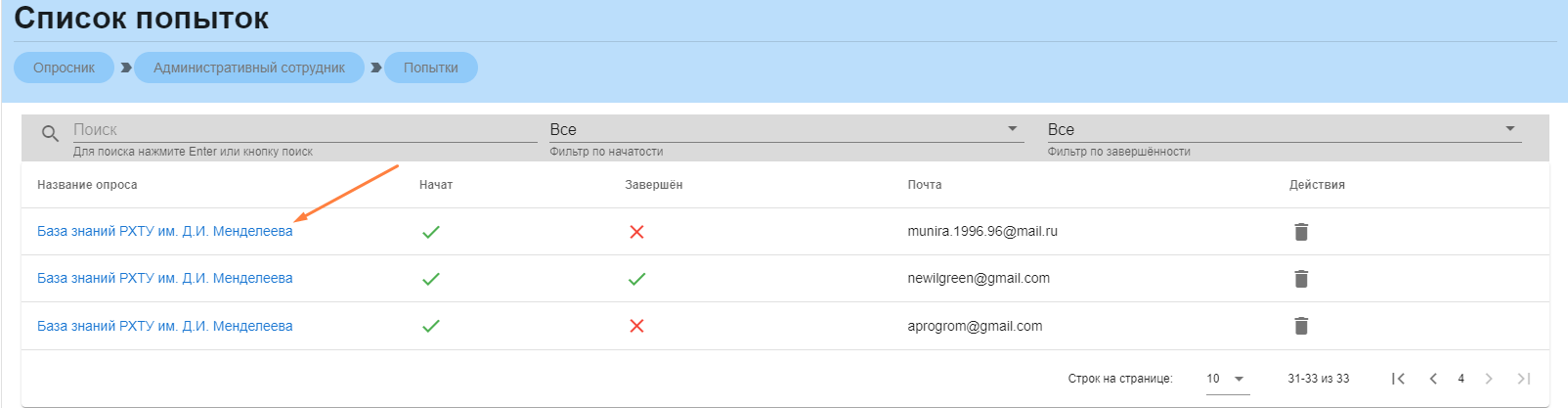Viewport: 1568px width, 408px height.
Task: Delete the newilgreen@gmail.com attempt
Action: point(1301,279)
